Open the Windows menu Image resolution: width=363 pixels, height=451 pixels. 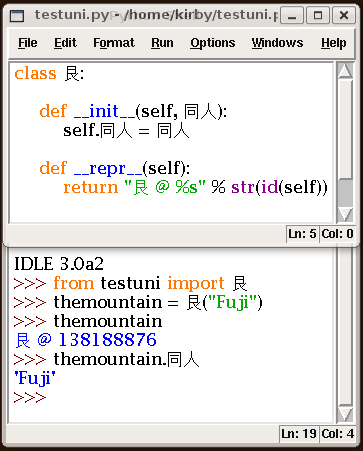[277, 43]
